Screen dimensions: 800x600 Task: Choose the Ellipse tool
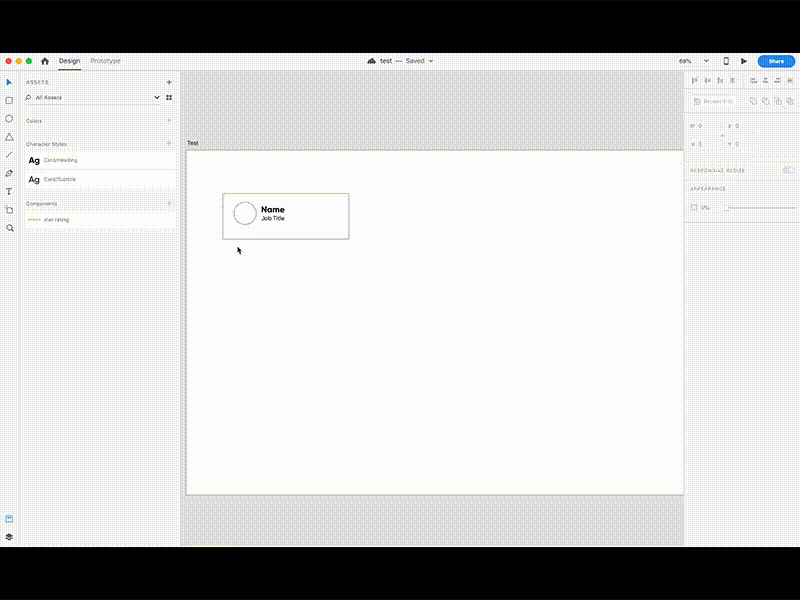coord(9,118)
